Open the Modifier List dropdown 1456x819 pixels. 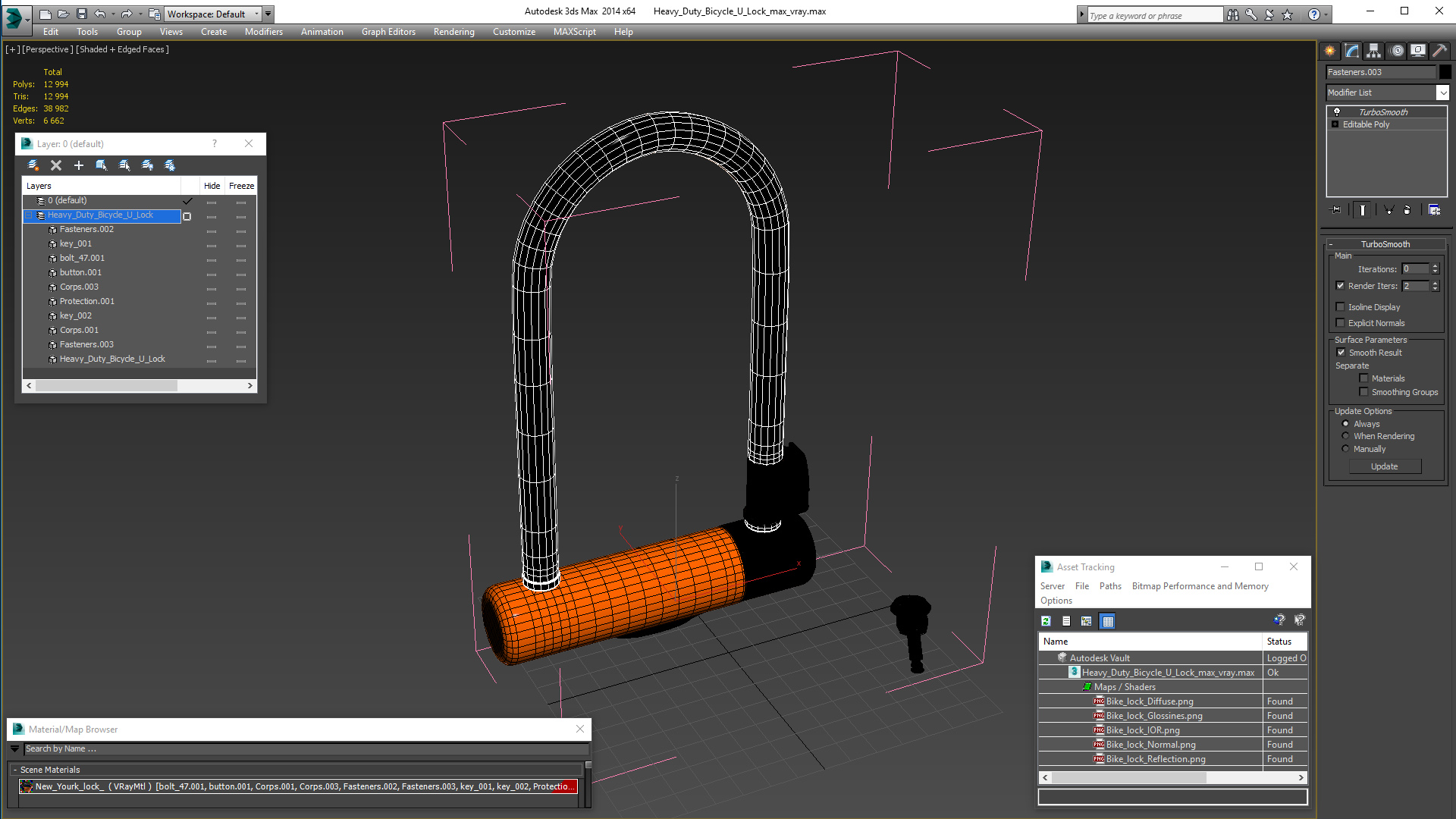point(1387,93)
